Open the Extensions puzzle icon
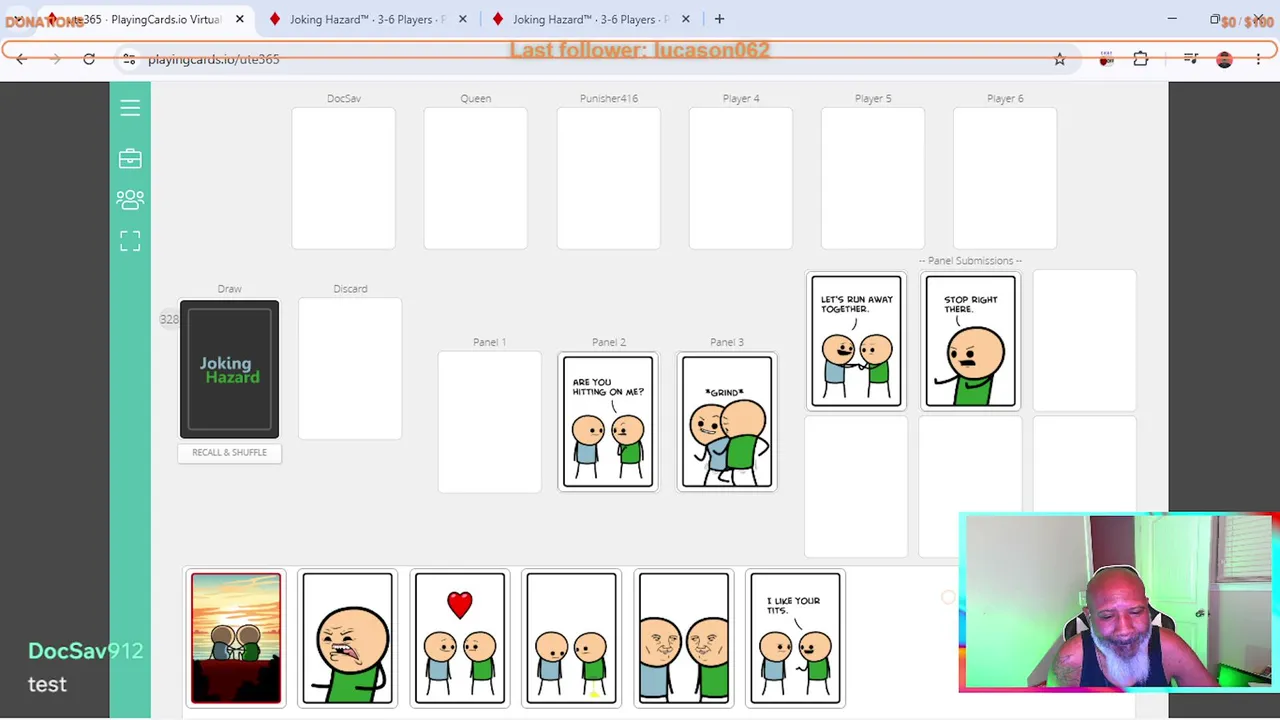 coord(1141,59)
